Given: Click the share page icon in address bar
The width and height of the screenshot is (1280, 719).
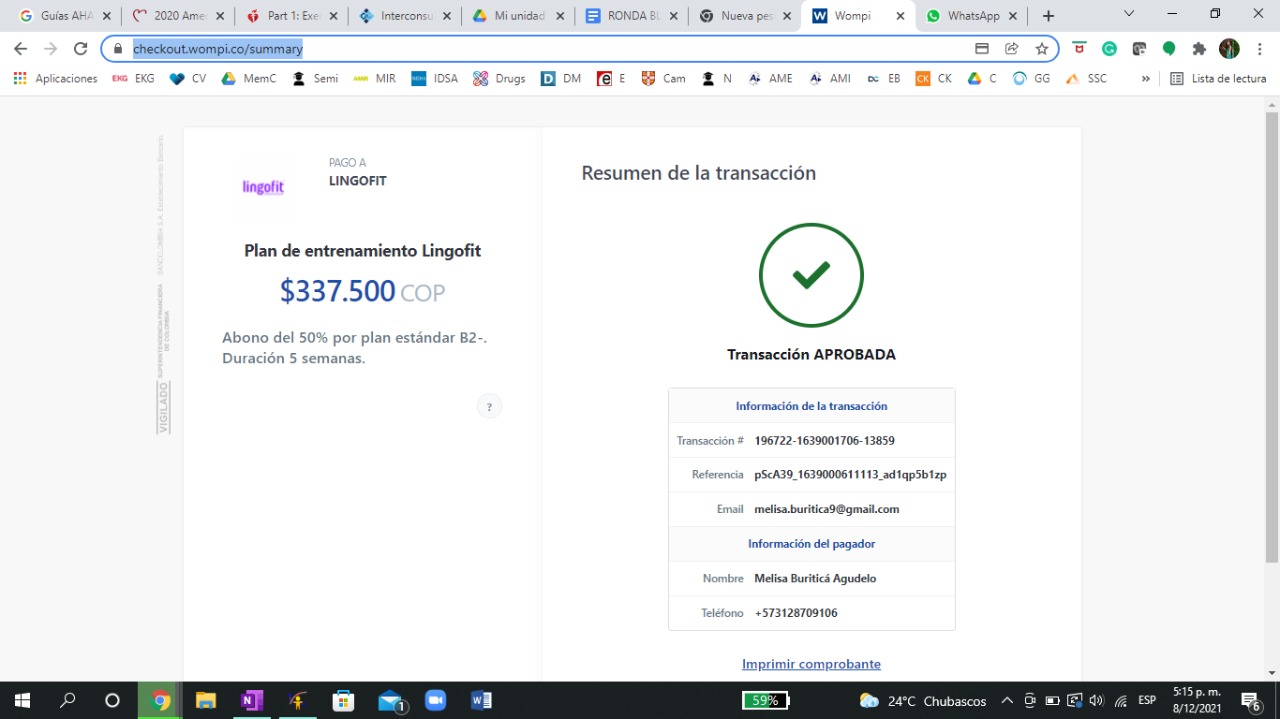Looking at the screenshot, I should (1012, 49).
